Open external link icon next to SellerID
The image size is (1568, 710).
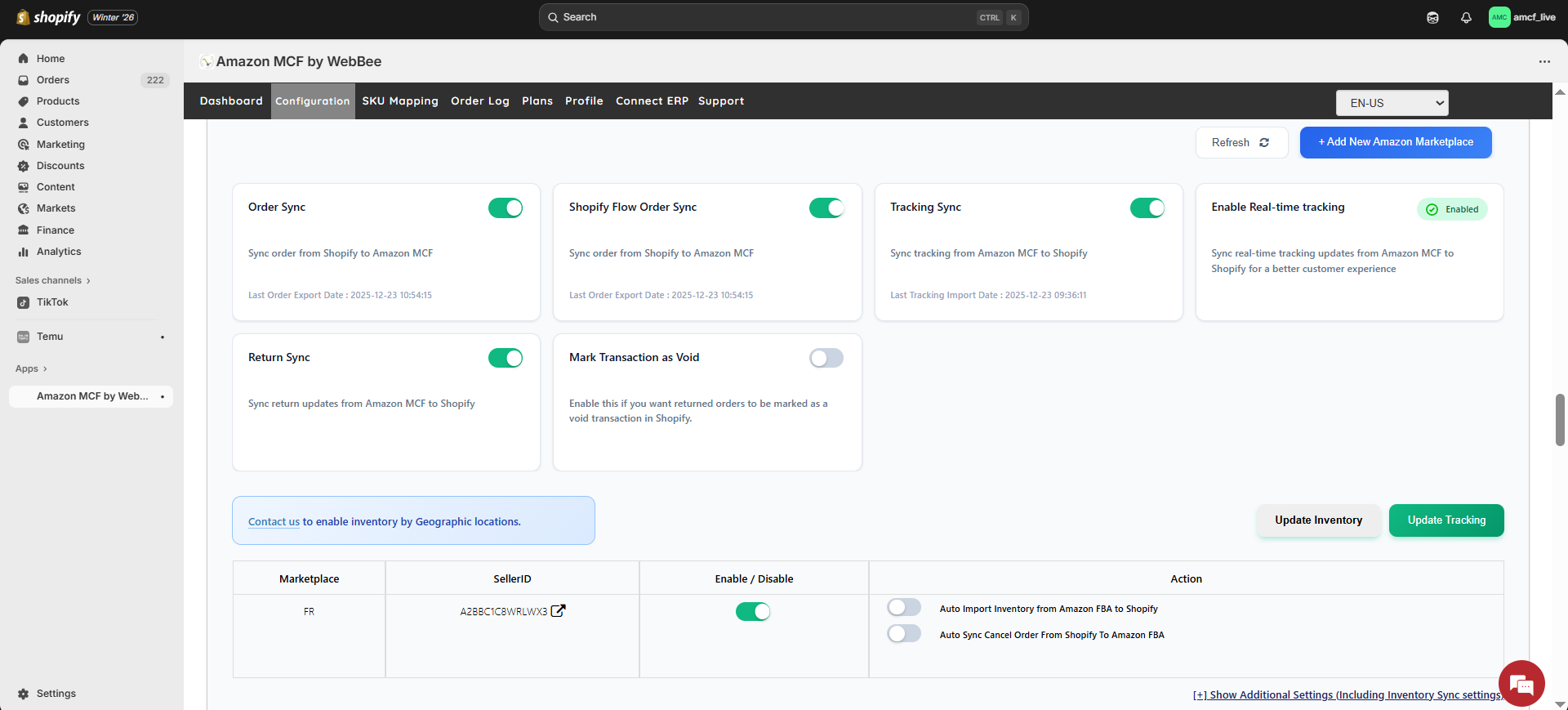pyautogui.click(x=558, y=611)
